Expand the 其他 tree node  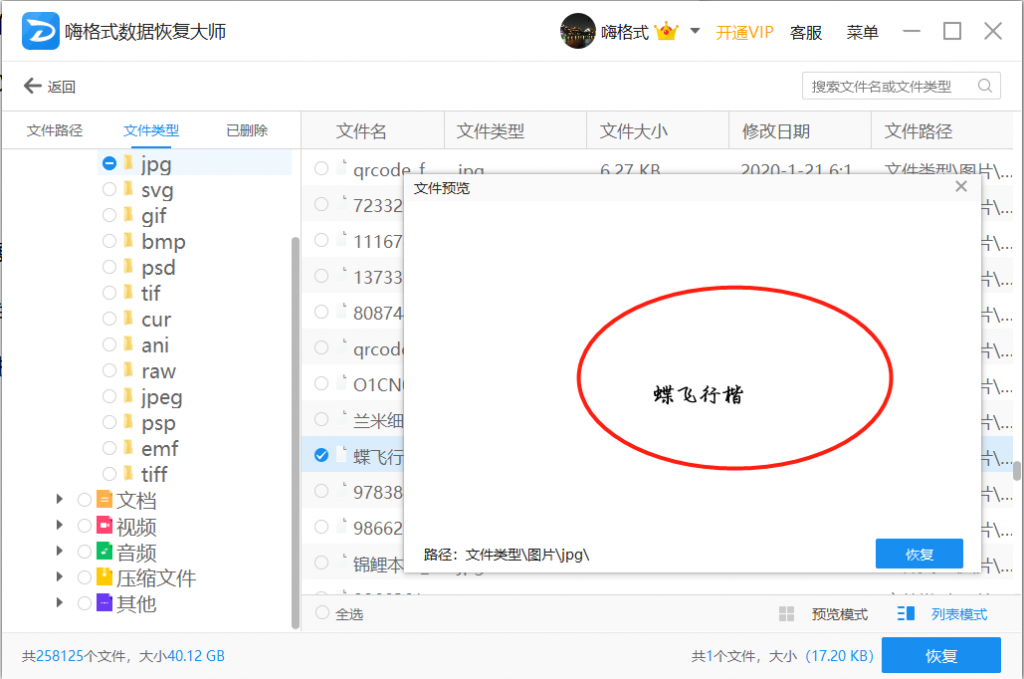pyautogui.click(x=59, y=603)
